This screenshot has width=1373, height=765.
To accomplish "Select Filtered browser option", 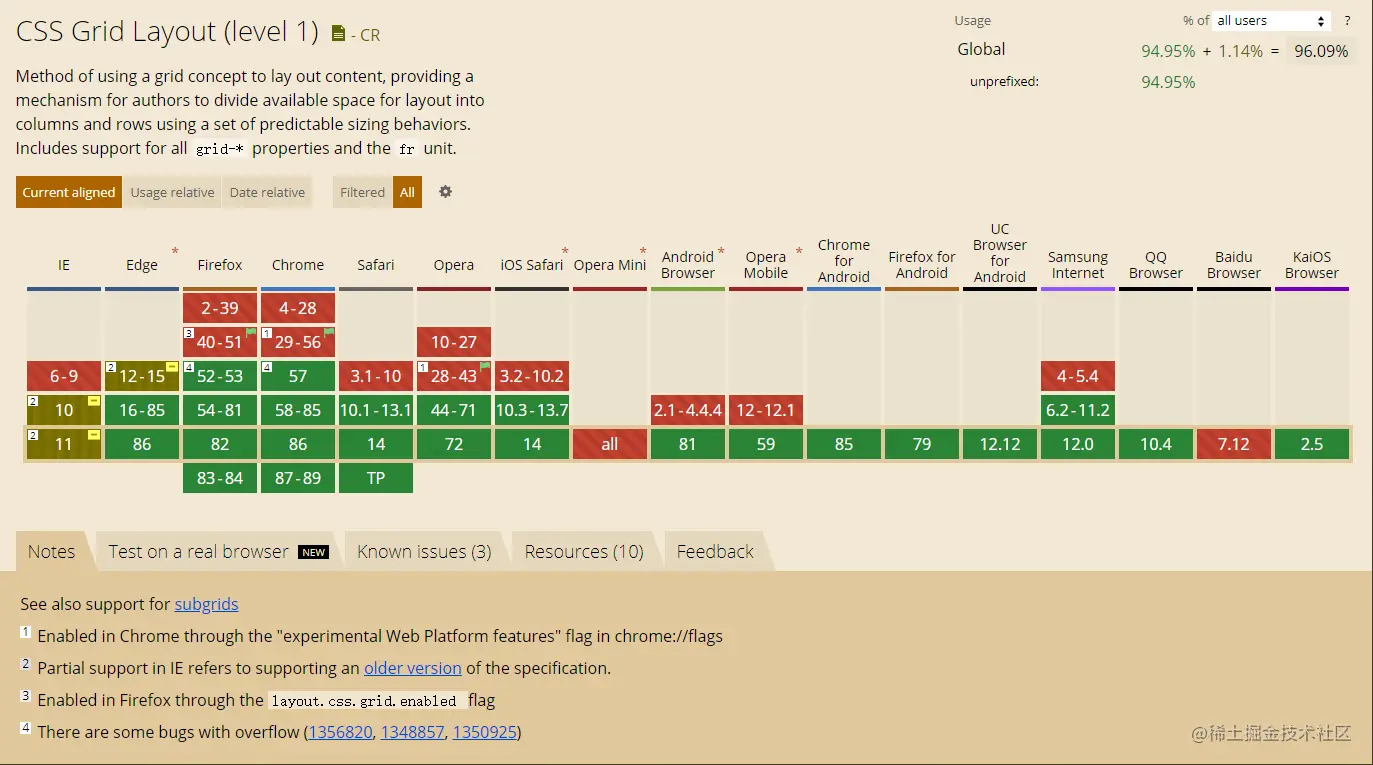I will tap(362, 192).
